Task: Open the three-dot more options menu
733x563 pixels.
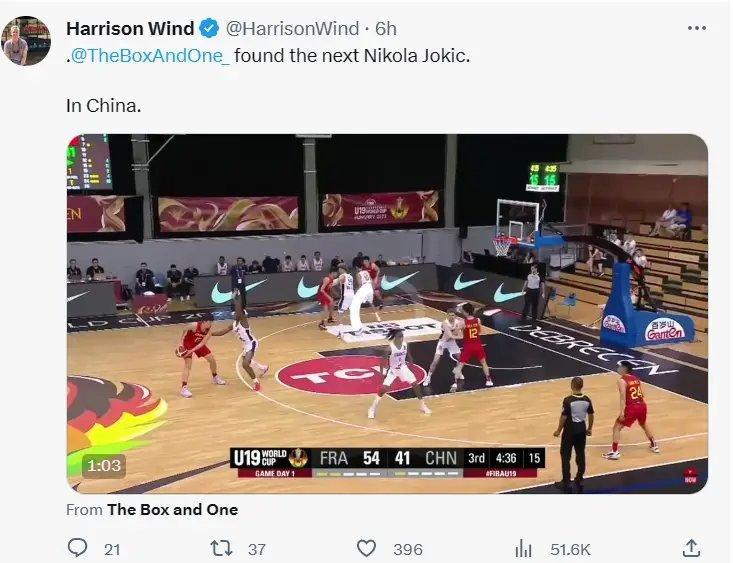Action: click(697, 28)
